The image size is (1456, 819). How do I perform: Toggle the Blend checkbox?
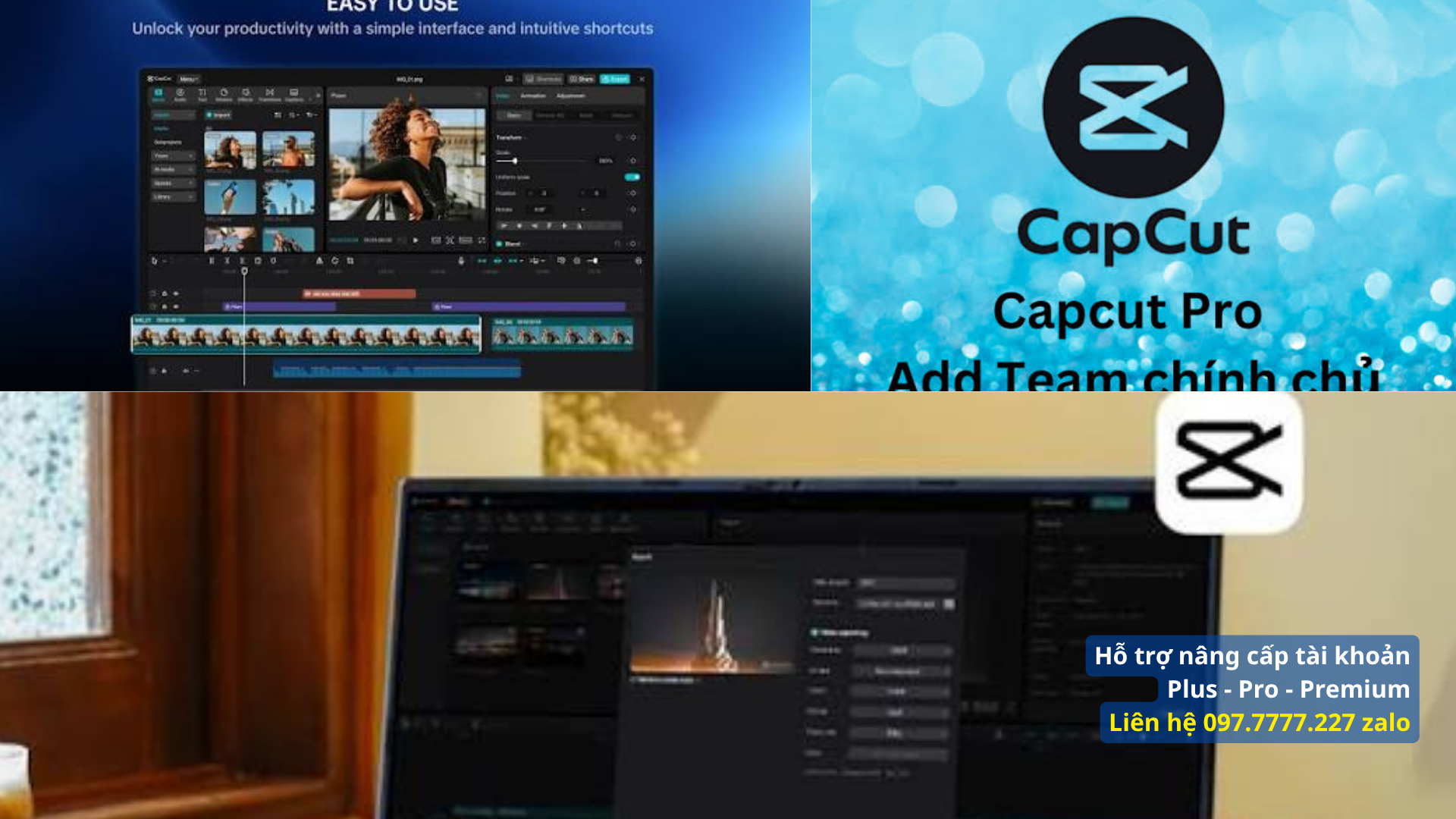(x=499, y=244)
